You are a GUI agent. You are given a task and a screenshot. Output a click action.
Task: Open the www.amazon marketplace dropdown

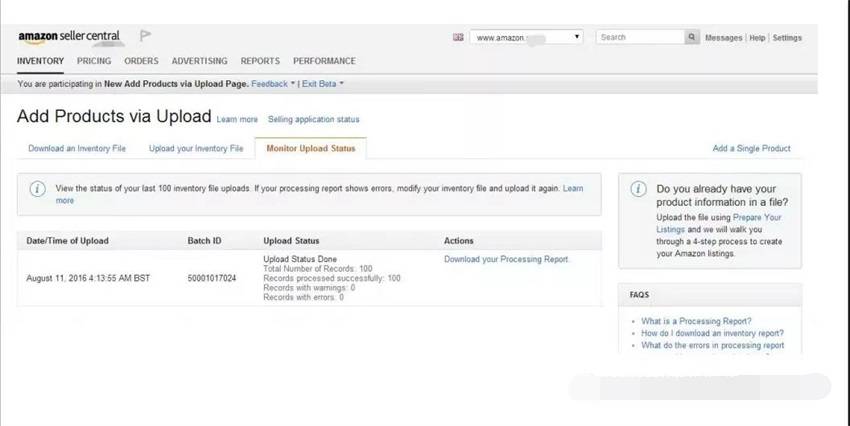(526, 37)
